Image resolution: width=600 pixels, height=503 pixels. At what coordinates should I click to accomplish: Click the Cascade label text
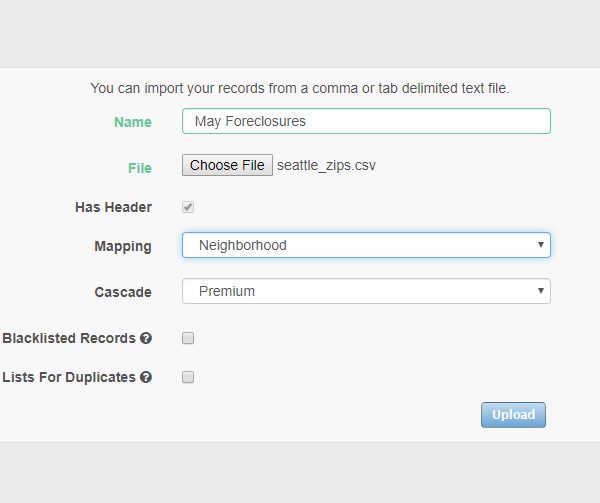pyautogui.click(x=123, y=292)
